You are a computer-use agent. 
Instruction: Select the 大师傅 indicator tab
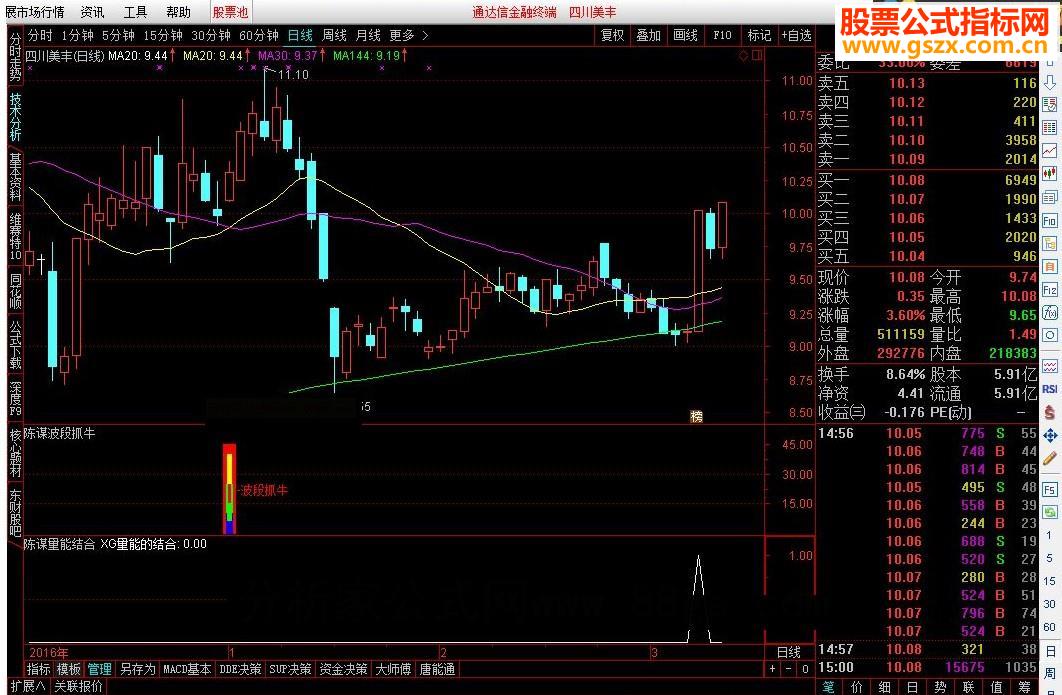pos(393,669)
